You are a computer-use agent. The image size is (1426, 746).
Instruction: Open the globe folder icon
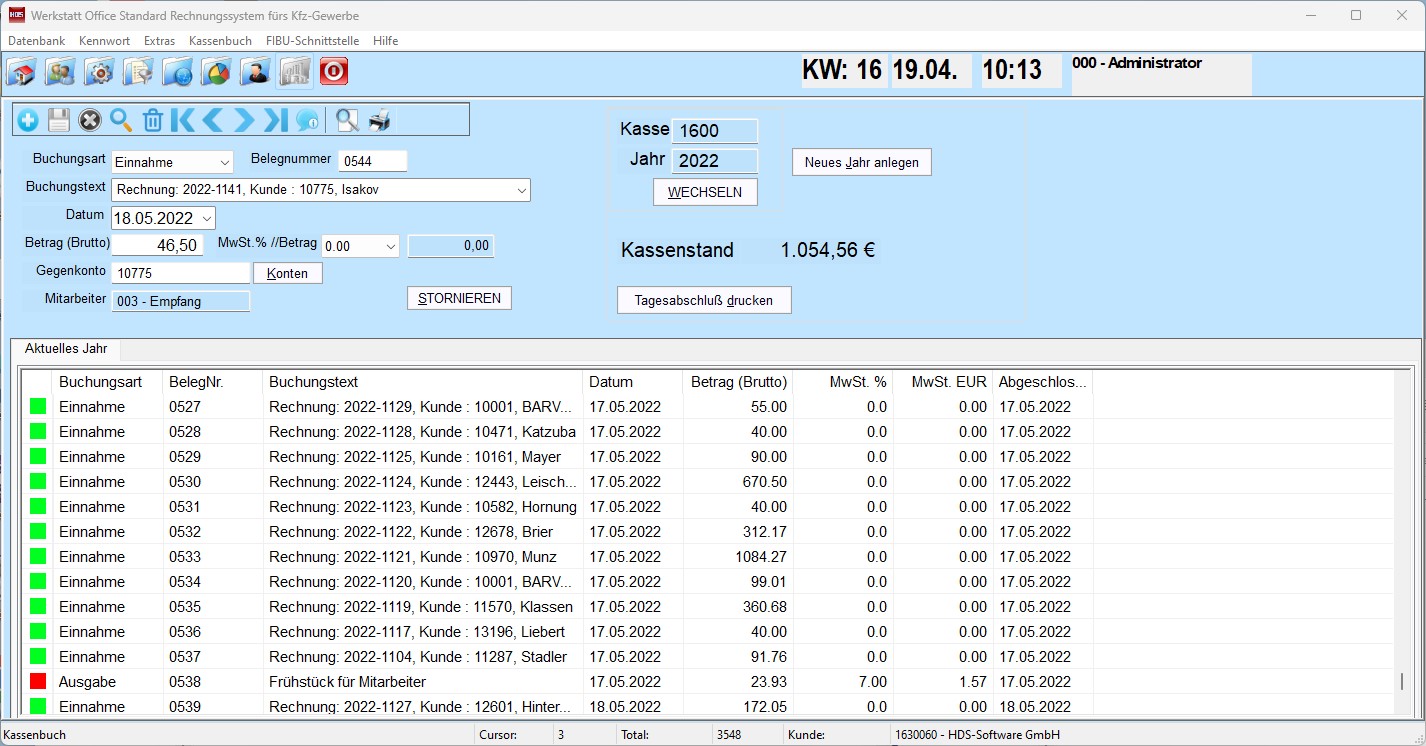pos(177,72)
